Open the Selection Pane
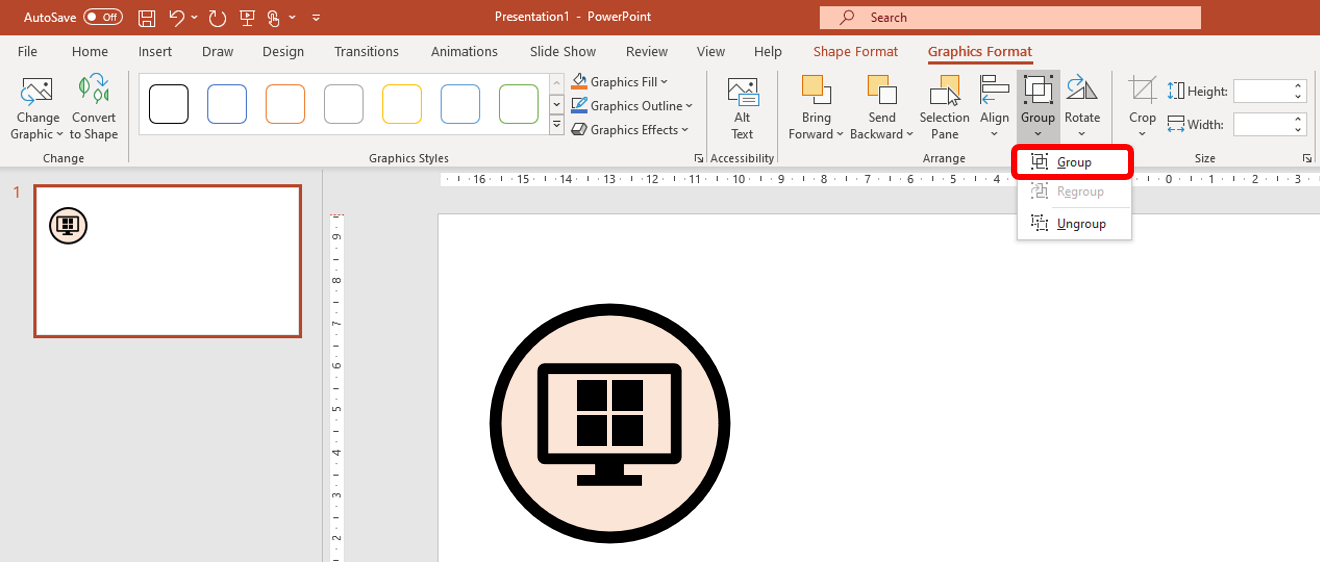Image resolution: width=1320 pixels, height=563 pixels. pyautogui.click(x=944, y=108)
